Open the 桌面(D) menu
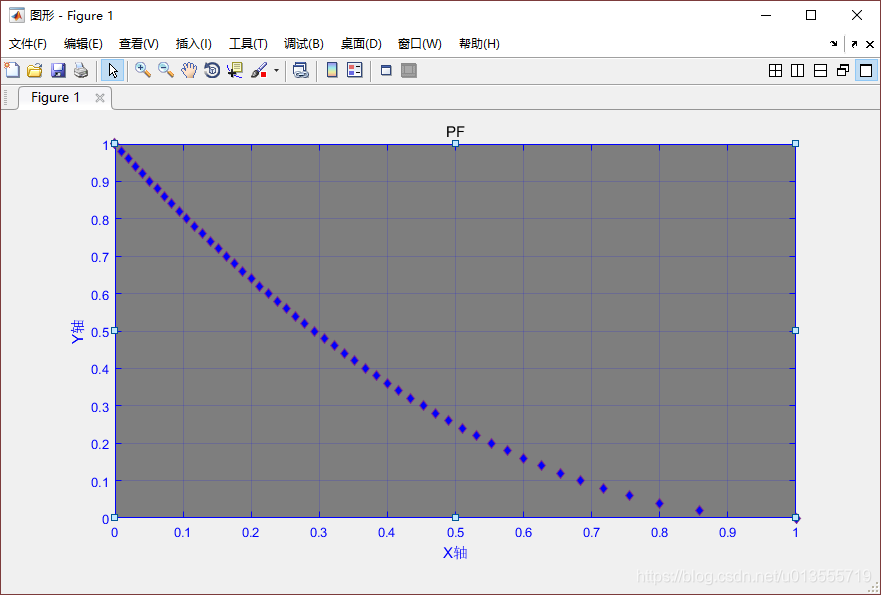The image size is (881, 595). [x=361, y=44]
